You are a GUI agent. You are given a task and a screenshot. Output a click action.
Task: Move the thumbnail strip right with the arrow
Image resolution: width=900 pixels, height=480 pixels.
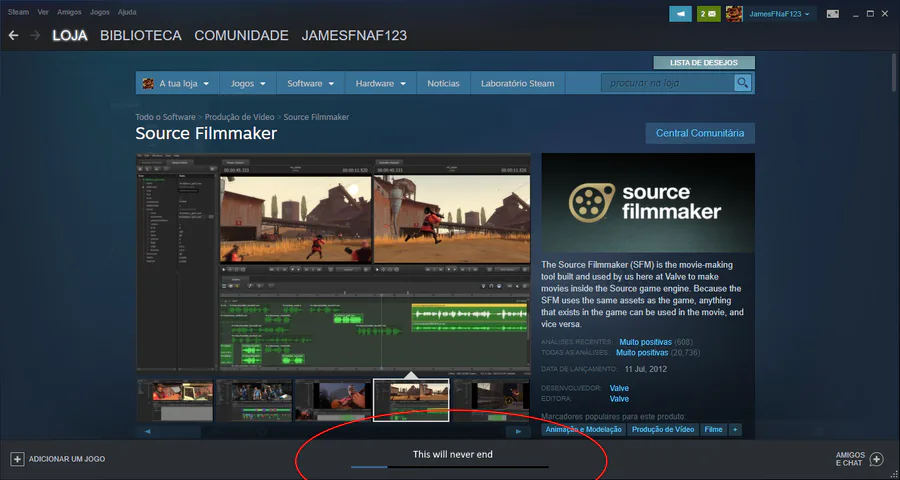pos(518,431)
